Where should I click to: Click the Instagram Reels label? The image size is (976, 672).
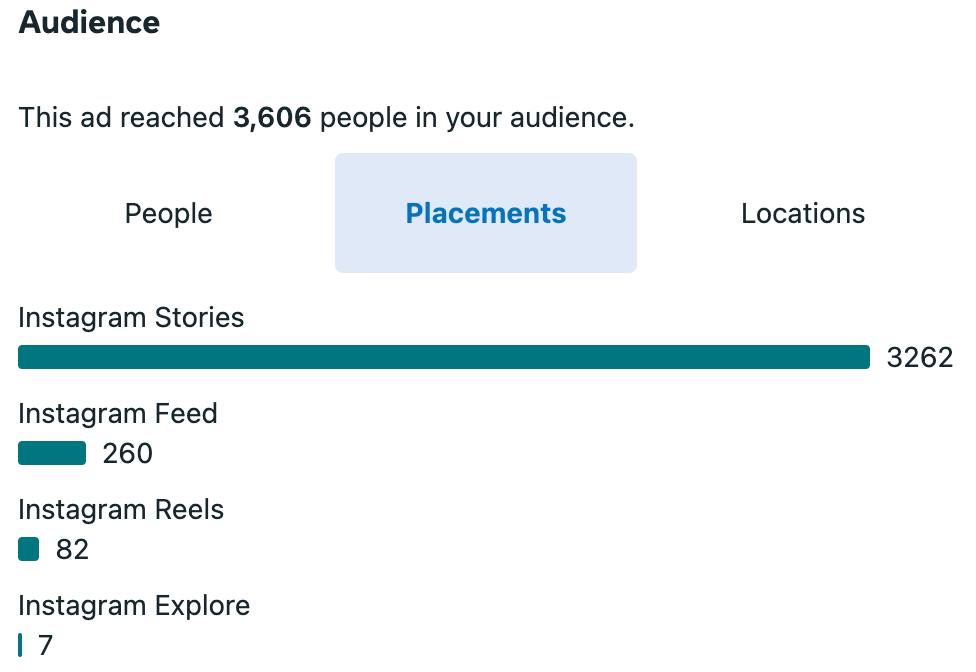click(x=121, y=510)
